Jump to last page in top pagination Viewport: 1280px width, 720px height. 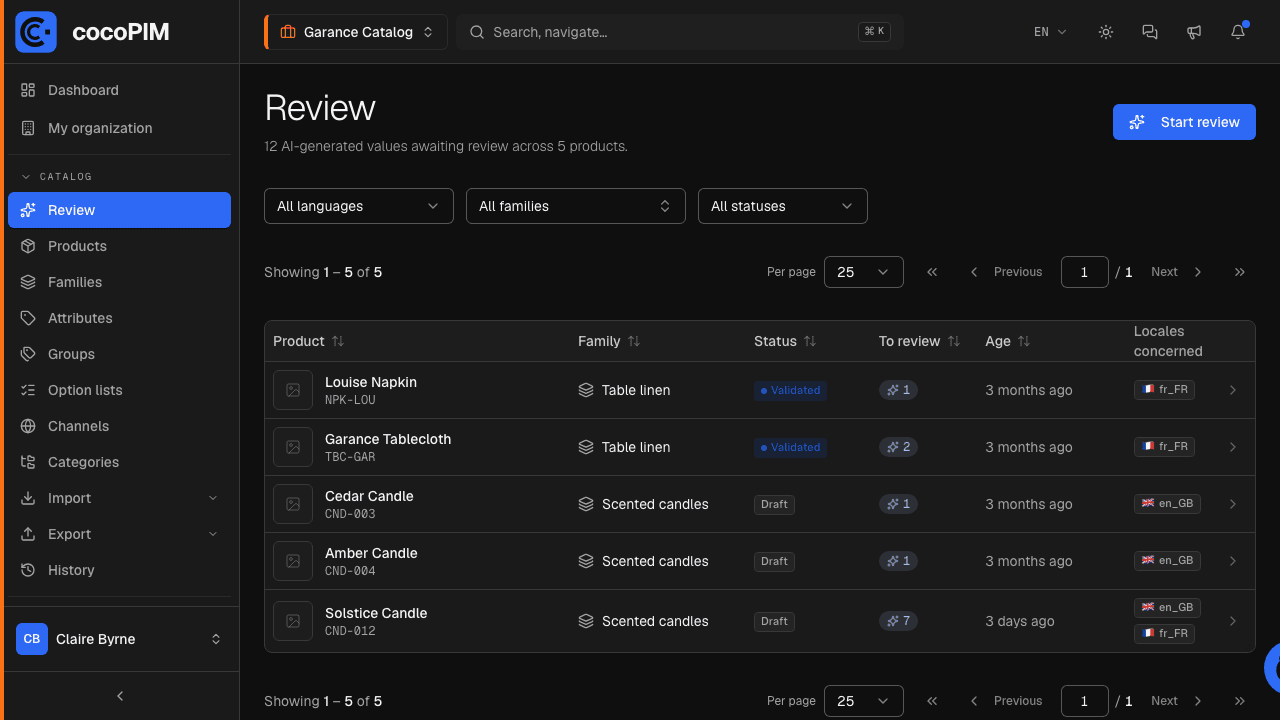pyautogui.click(x=1240, y=272)
